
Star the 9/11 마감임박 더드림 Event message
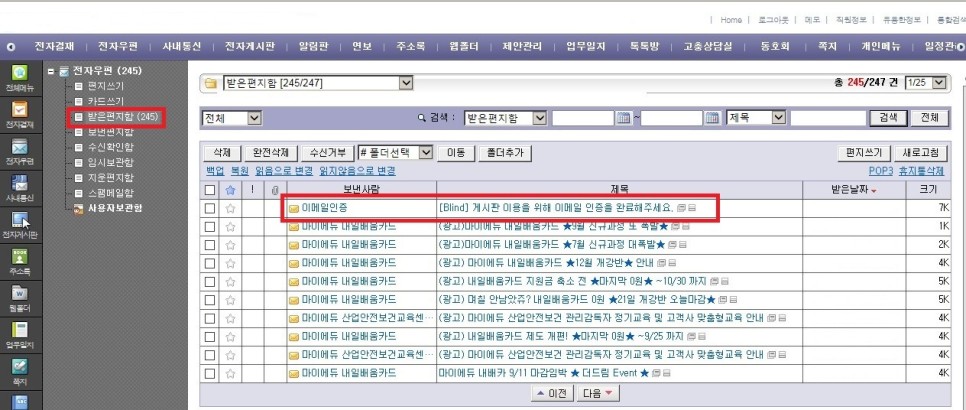[x=230, y=373]
